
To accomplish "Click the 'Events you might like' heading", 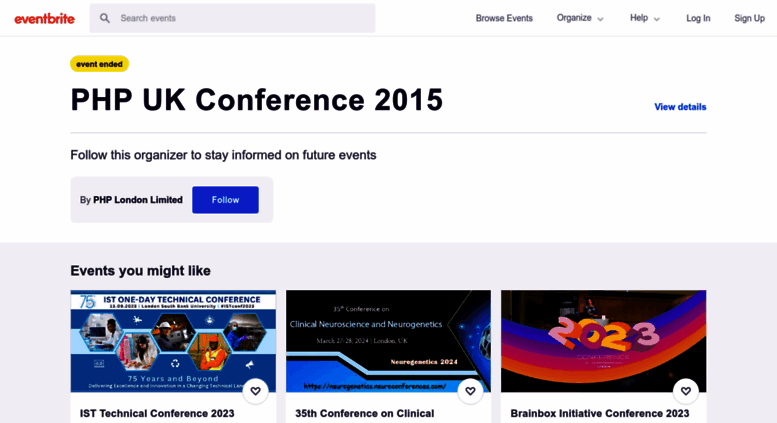I will point(140,271).
